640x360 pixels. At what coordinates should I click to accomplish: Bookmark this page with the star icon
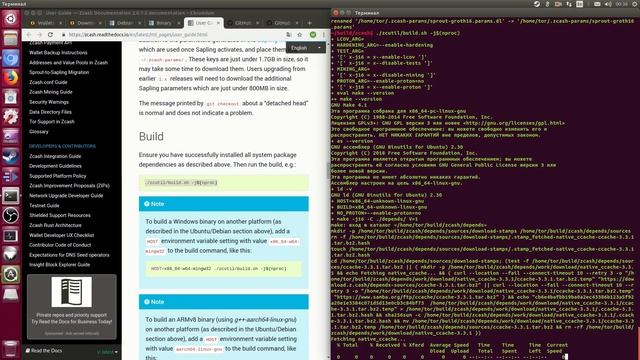300,35
